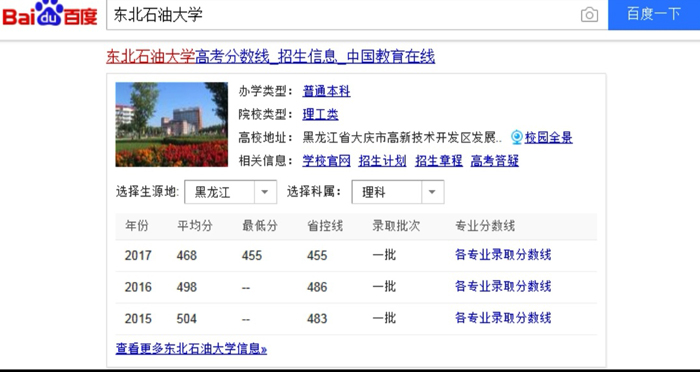
Task: Click the arrow beside 黑龙江
Action: pyautogui.click(x=265, y=192)
